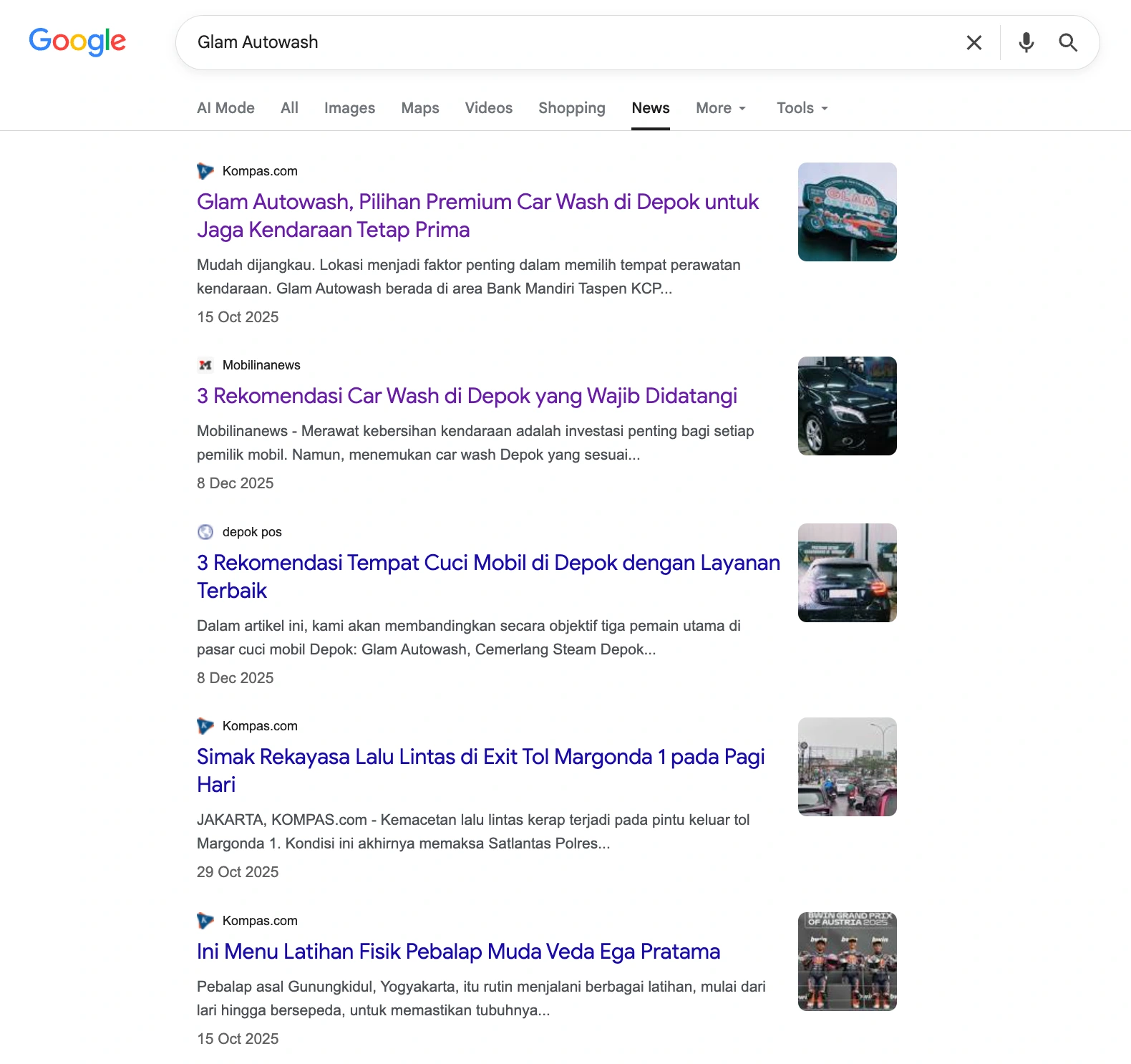Click Kompas.com favicon above Veda Ega Pratama article
This screenshot has height=1064, width=1131.
pyautogui.click(x=205, y=921)
